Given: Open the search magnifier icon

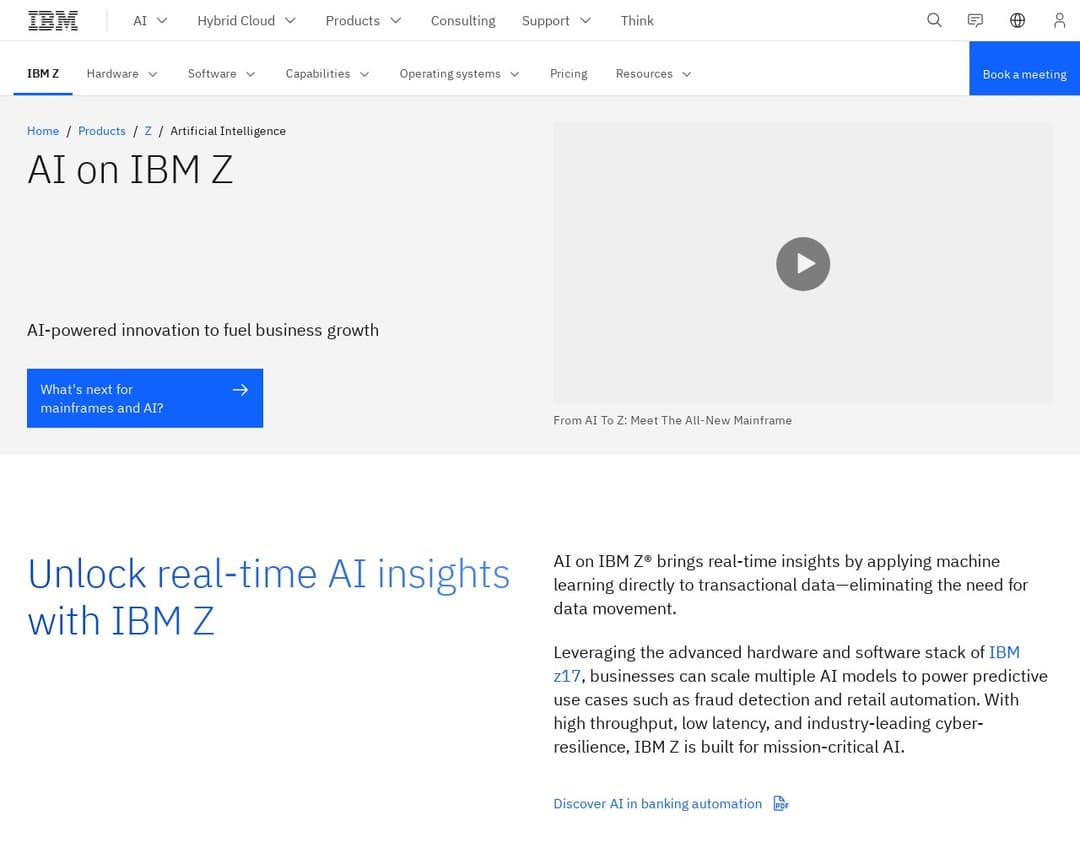Looking at the screenshot, I should (x=934, y=21).
